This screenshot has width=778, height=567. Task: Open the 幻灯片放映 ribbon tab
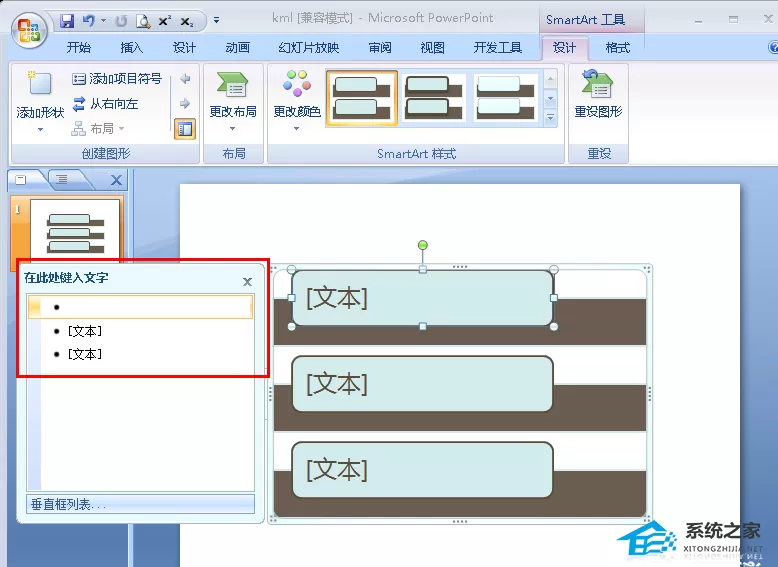(309, 48)
